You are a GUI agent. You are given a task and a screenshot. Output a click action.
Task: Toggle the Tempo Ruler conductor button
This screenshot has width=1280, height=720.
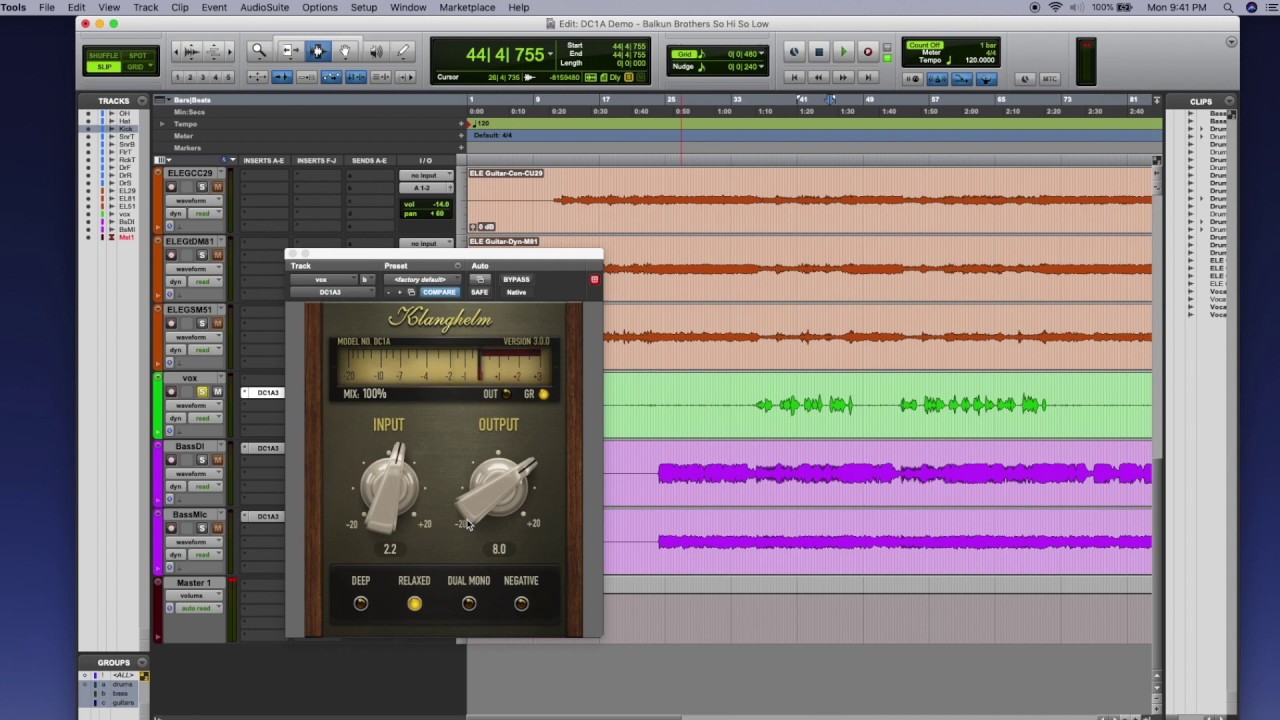[986, 79]
